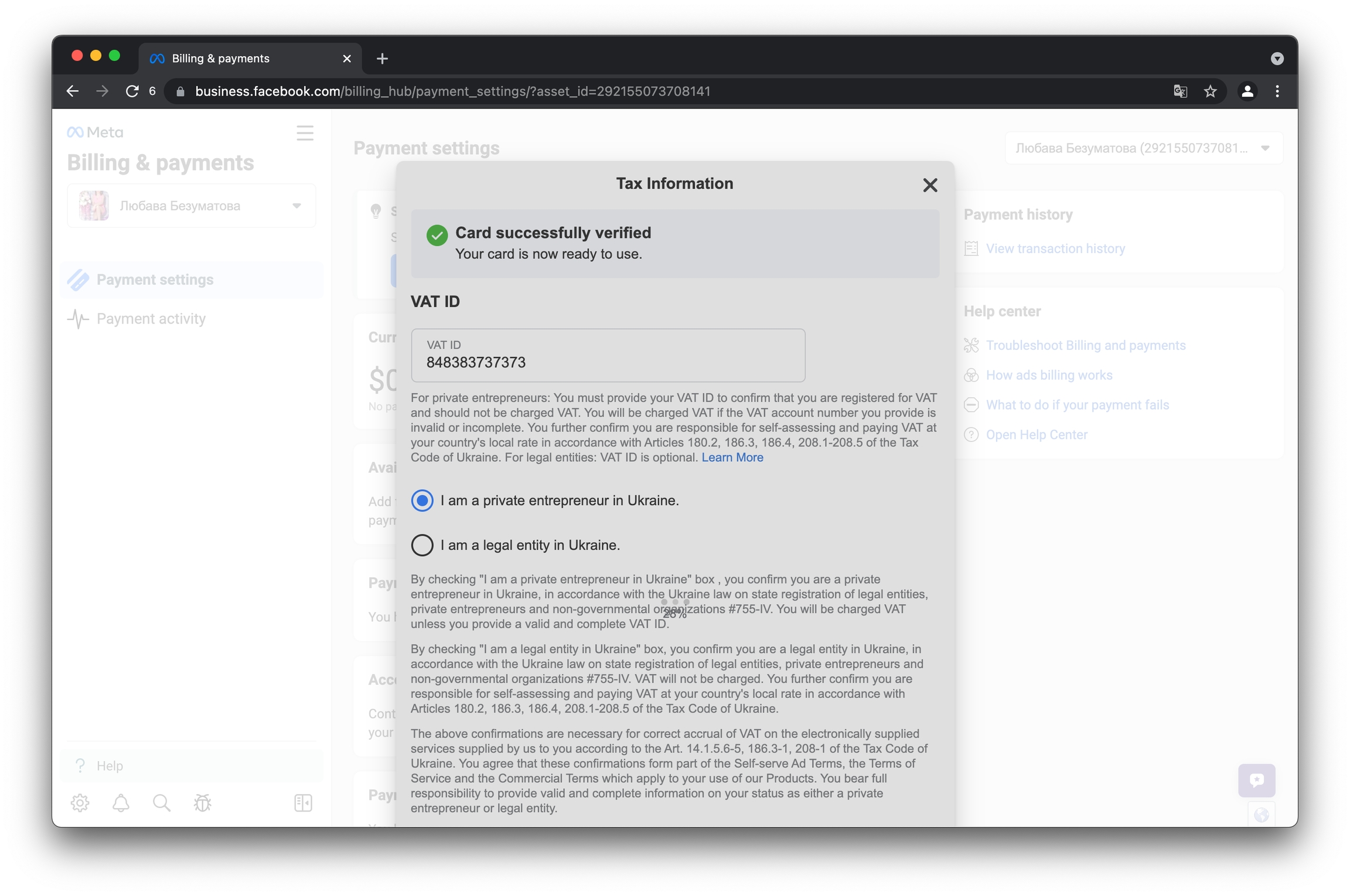The width and height of the screenshot is (1350, 896).
Task: Click the Payment activity pulse icon
Action: 79,319
